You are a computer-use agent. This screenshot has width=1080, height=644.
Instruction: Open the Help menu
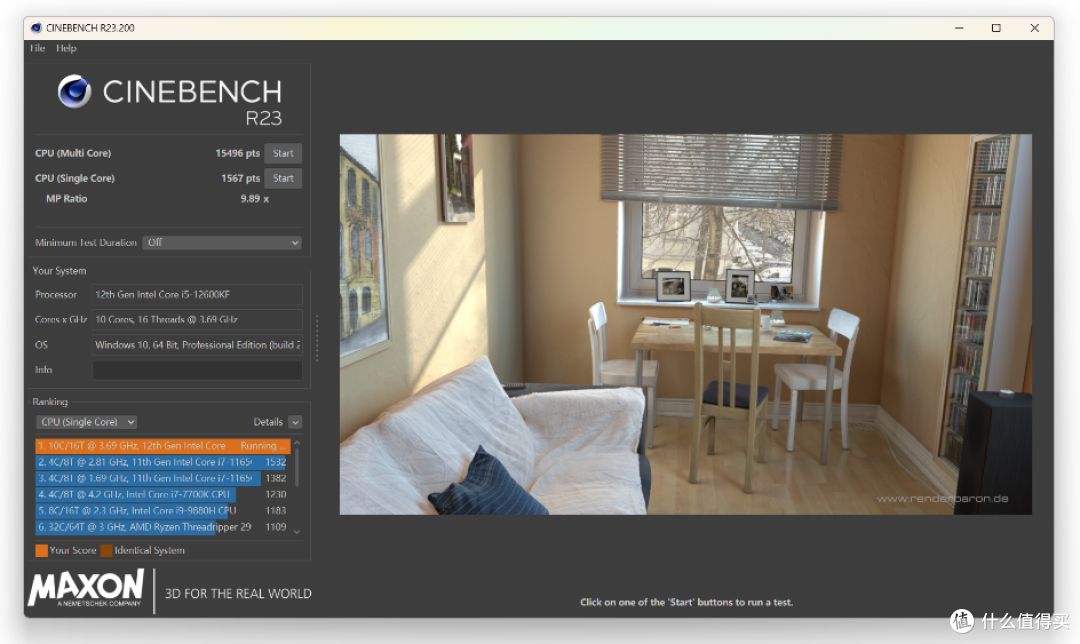click(66, 48)
